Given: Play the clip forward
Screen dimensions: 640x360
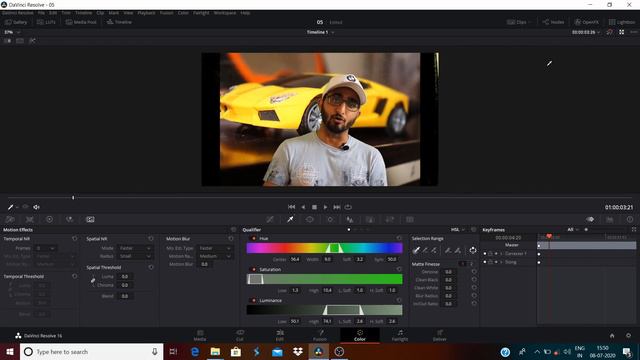Looking at the screenshot, I should point(325,207).
